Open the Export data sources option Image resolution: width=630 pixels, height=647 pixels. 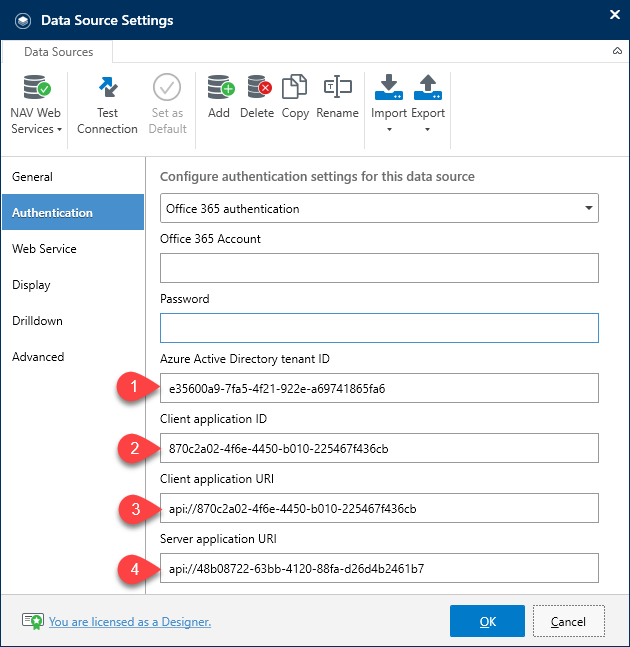428,103
